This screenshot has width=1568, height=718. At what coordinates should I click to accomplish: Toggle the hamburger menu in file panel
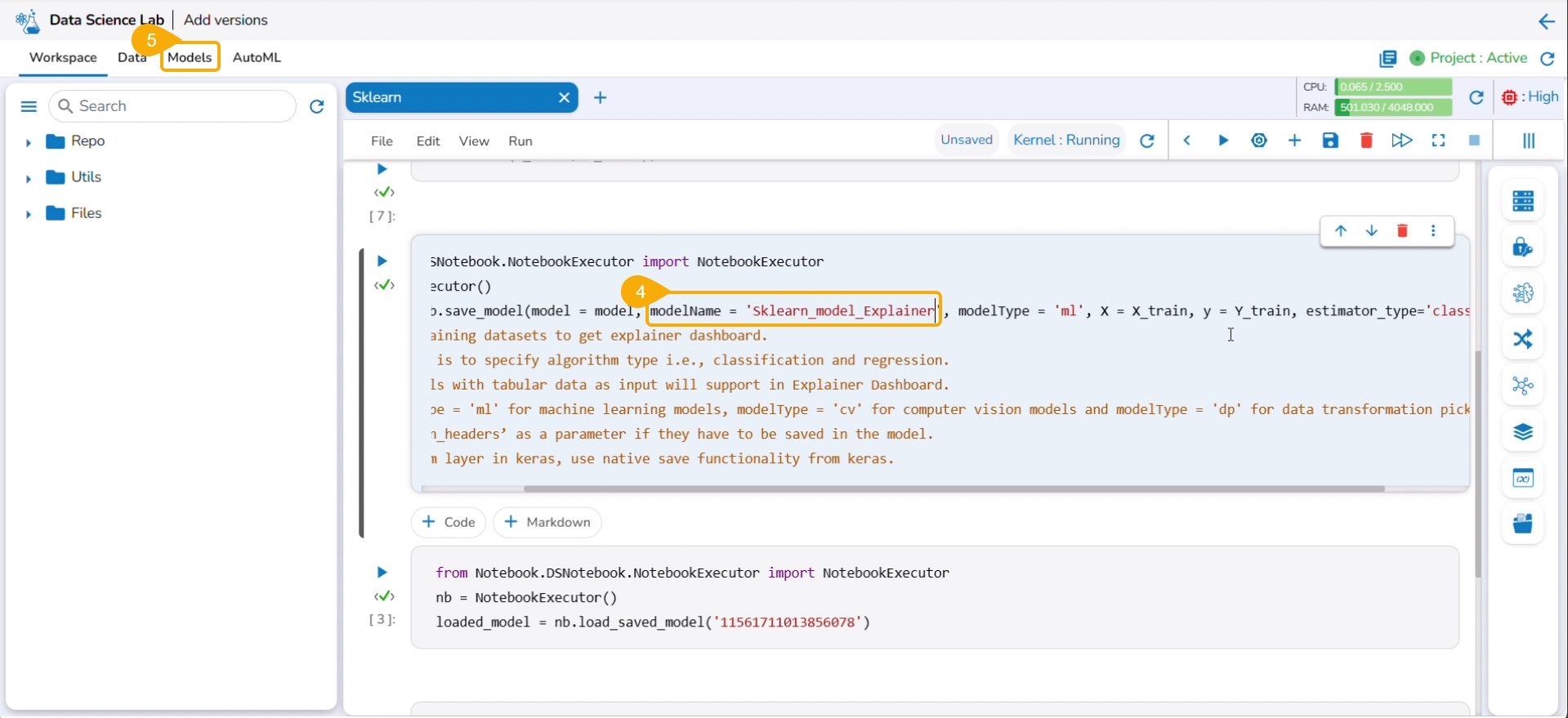[x=29, y=106]
